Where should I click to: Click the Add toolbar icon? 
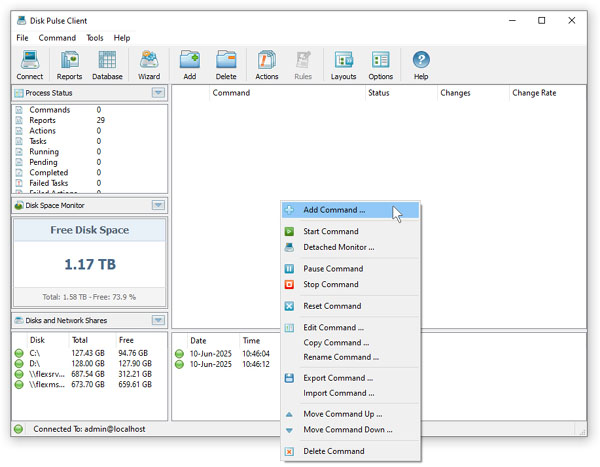point(190,65)
